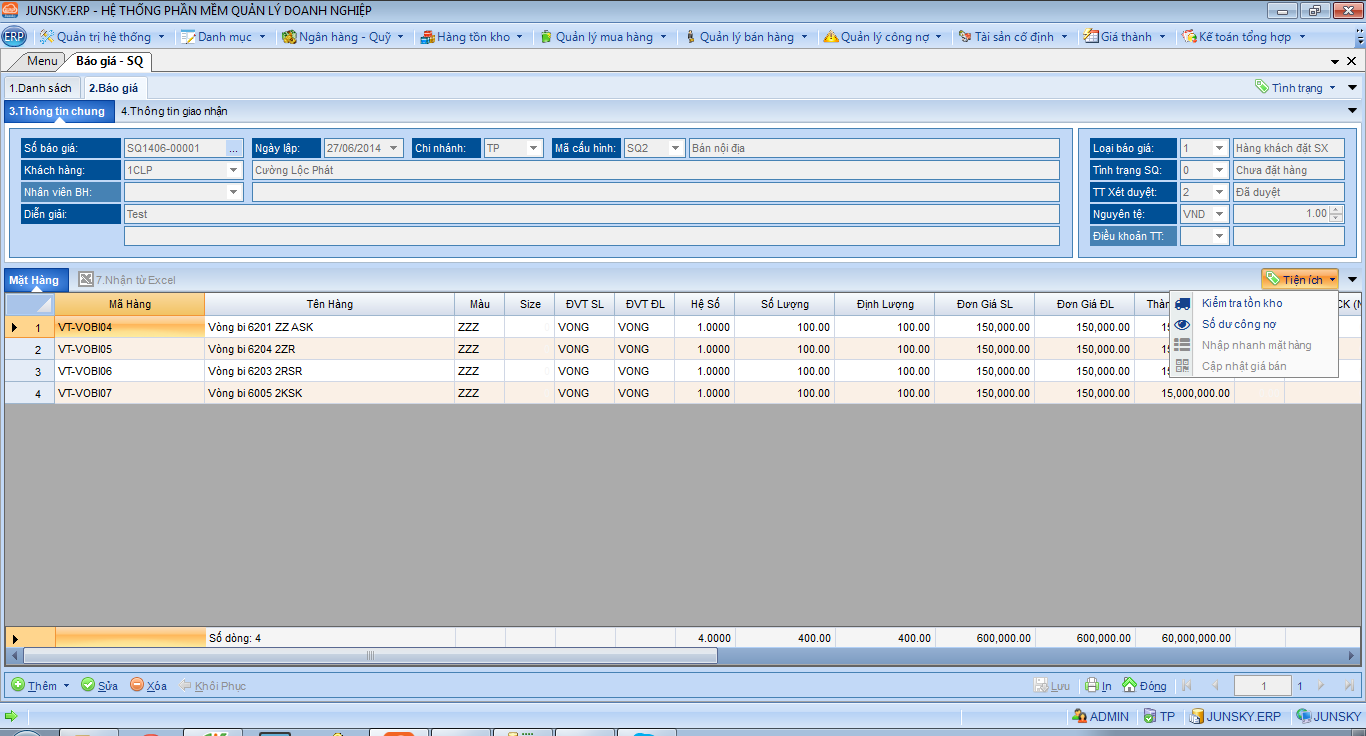This screenshot has width=1366, height=736.
Task: Click the Xóa delete icon
Action: 137,685
